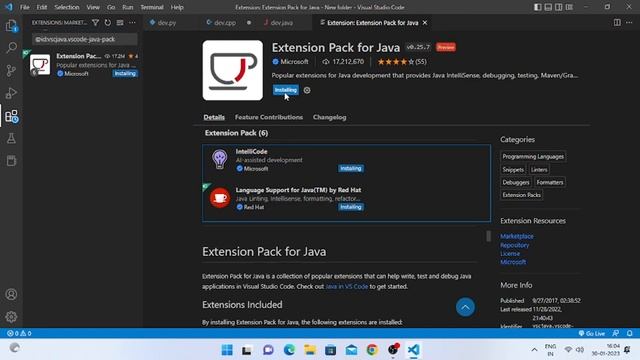640x360 pixels.
Task: Toggle primary side bar layout icon
Action: point(538,7)
